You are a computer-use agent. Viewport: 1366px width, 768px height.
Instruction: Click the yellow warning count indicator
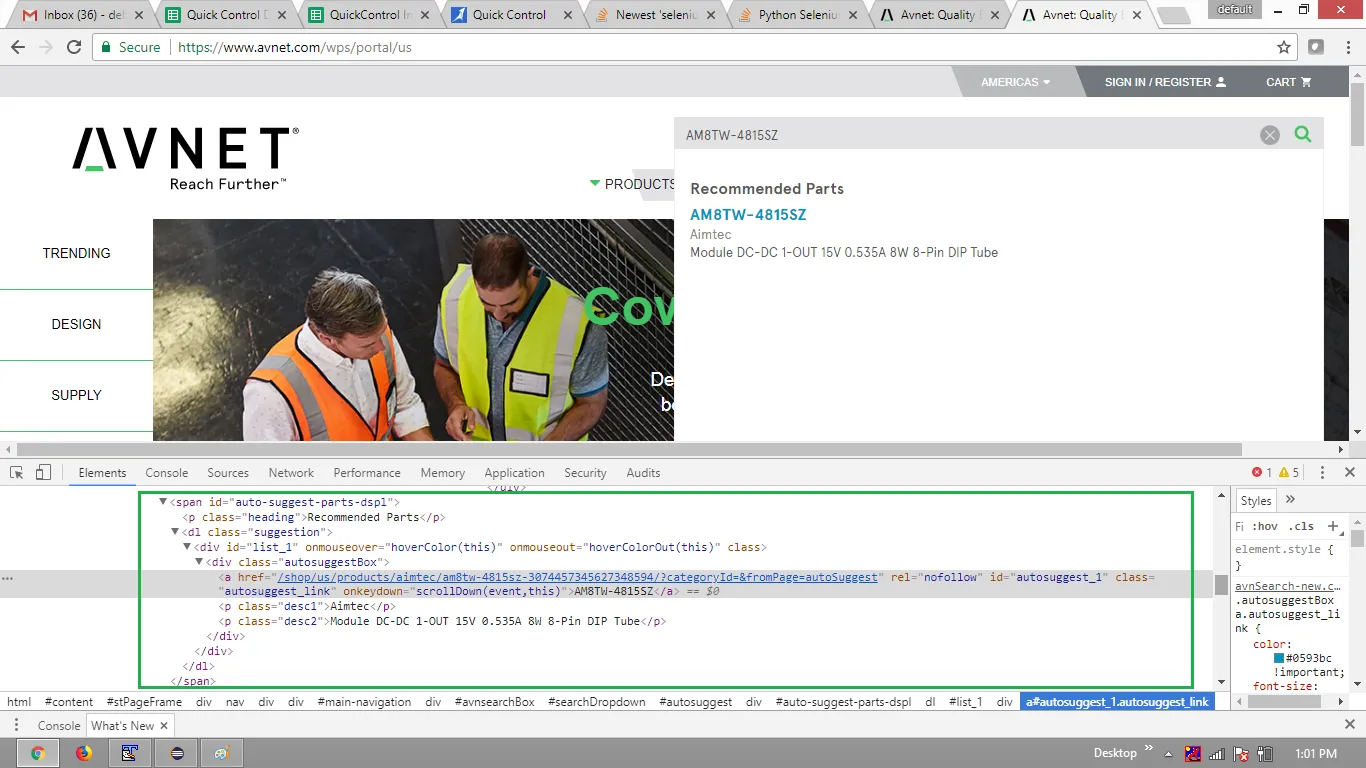coord(1290,473)
